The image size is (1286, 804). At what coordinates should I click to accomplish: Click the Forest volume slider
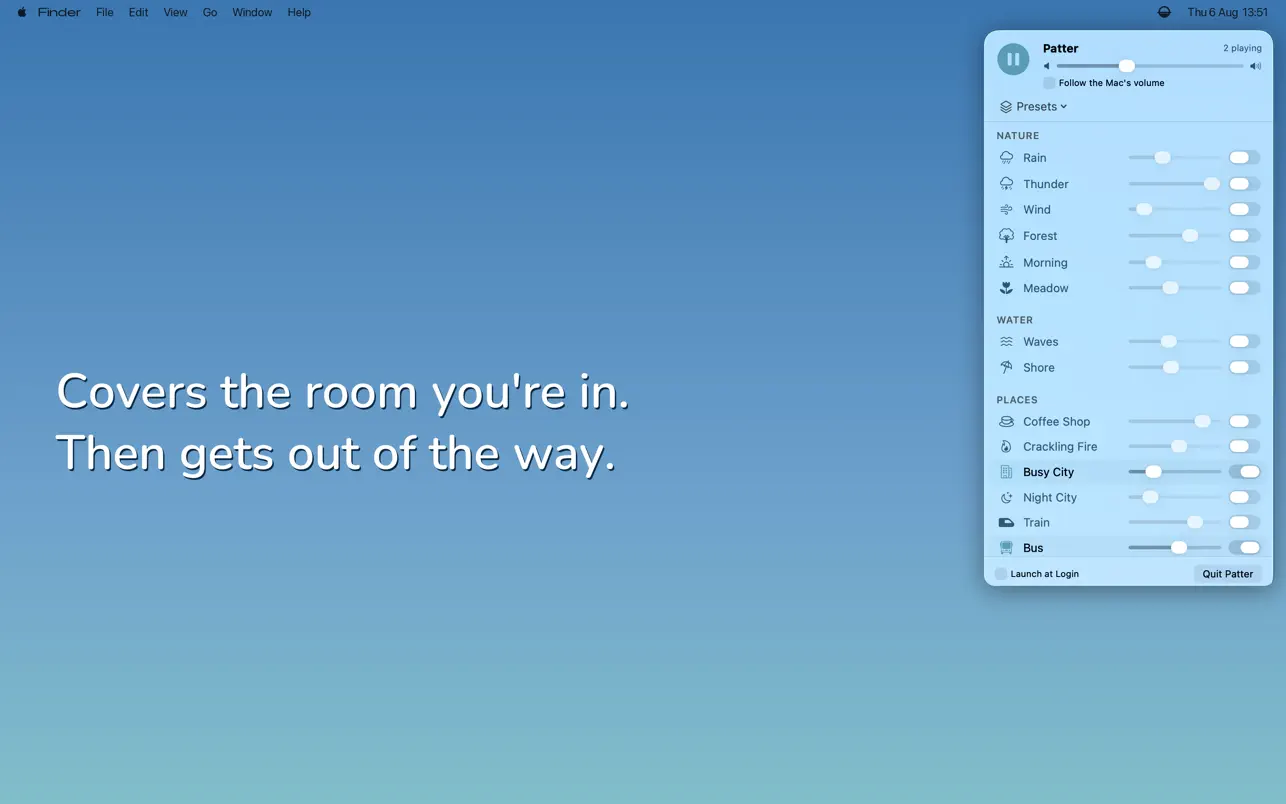coord(1175,236)
